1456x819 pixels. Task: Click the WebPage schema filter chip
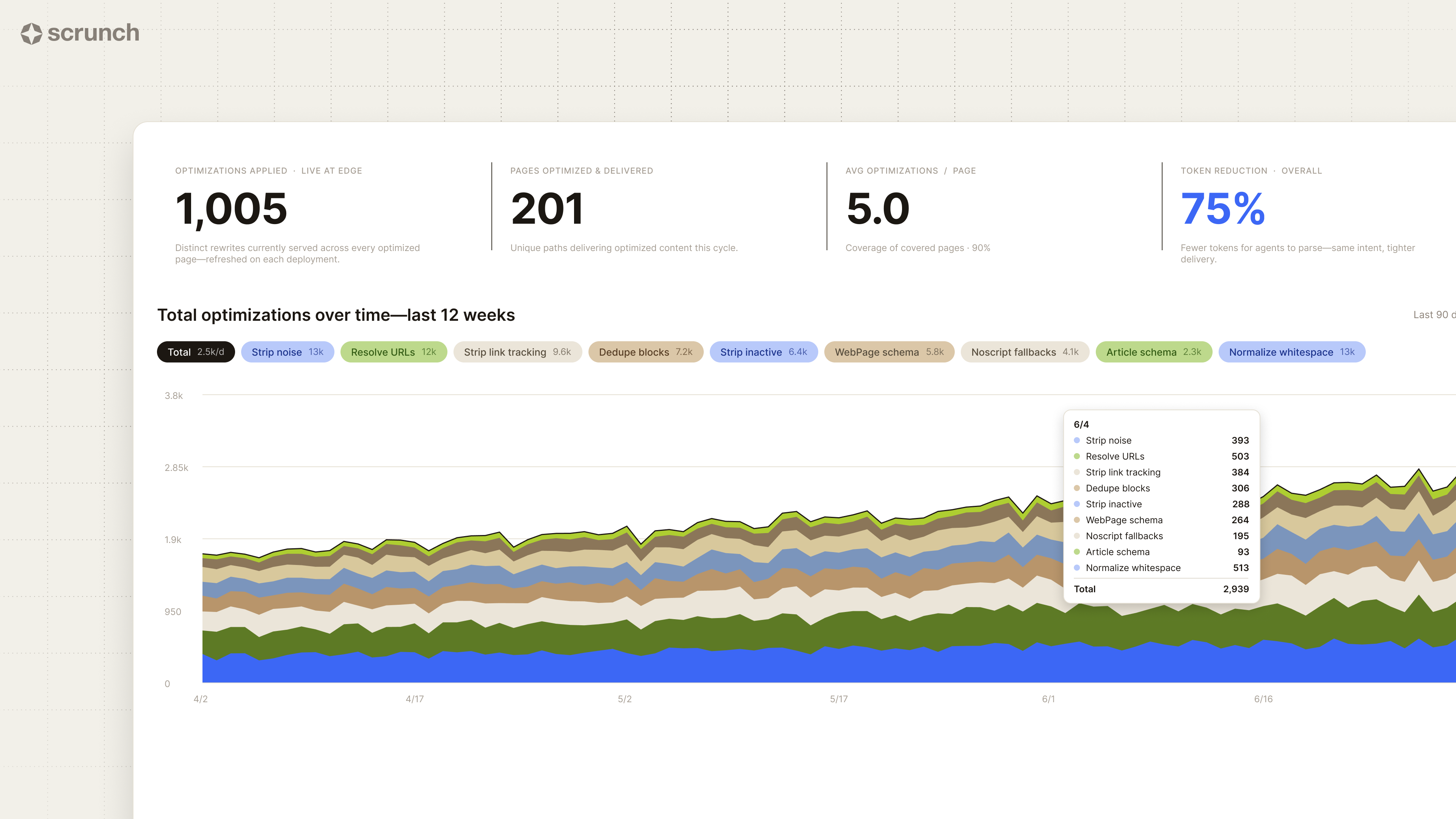[889, 352]
